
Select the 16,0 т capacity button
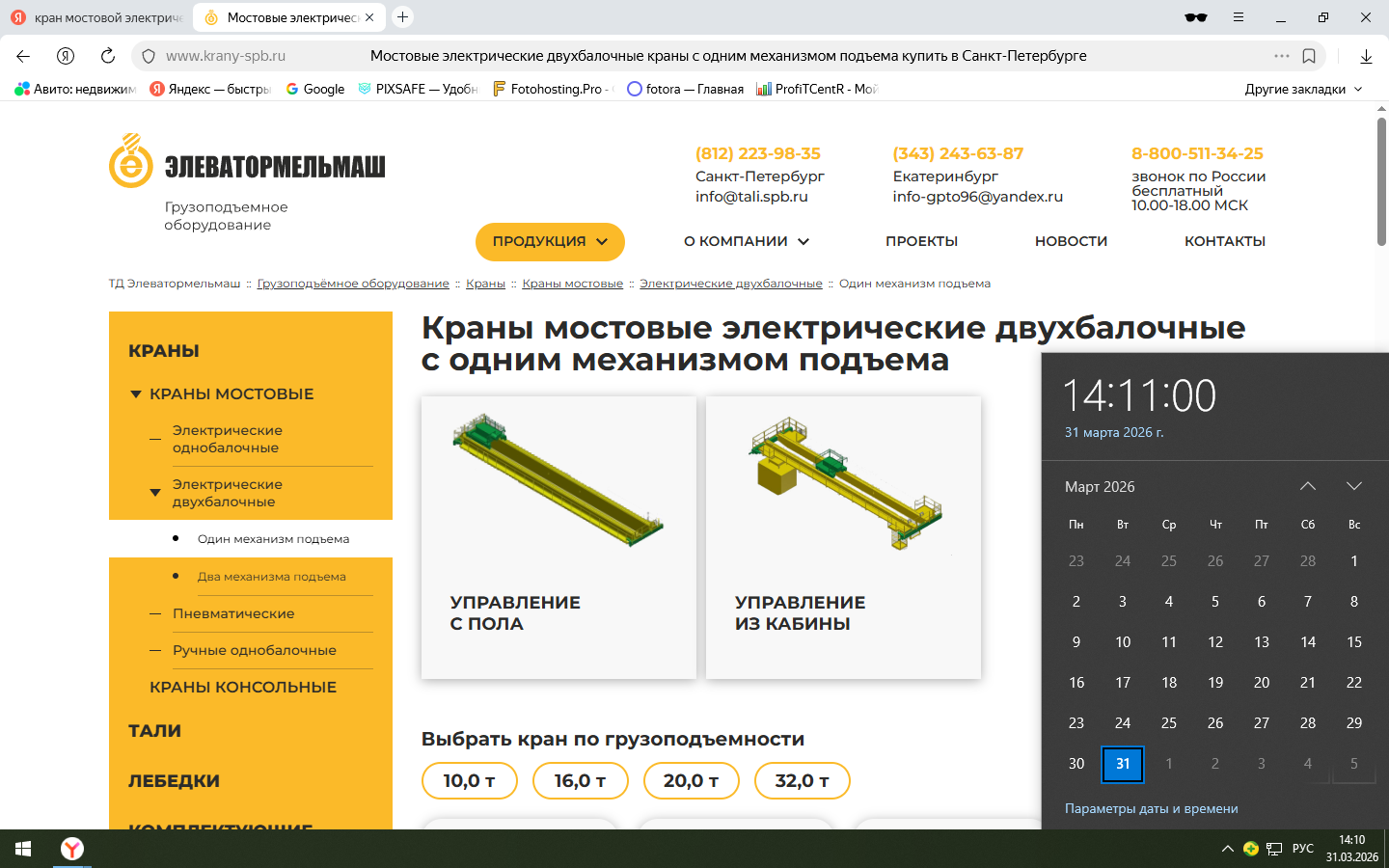[x=580, y=780]
